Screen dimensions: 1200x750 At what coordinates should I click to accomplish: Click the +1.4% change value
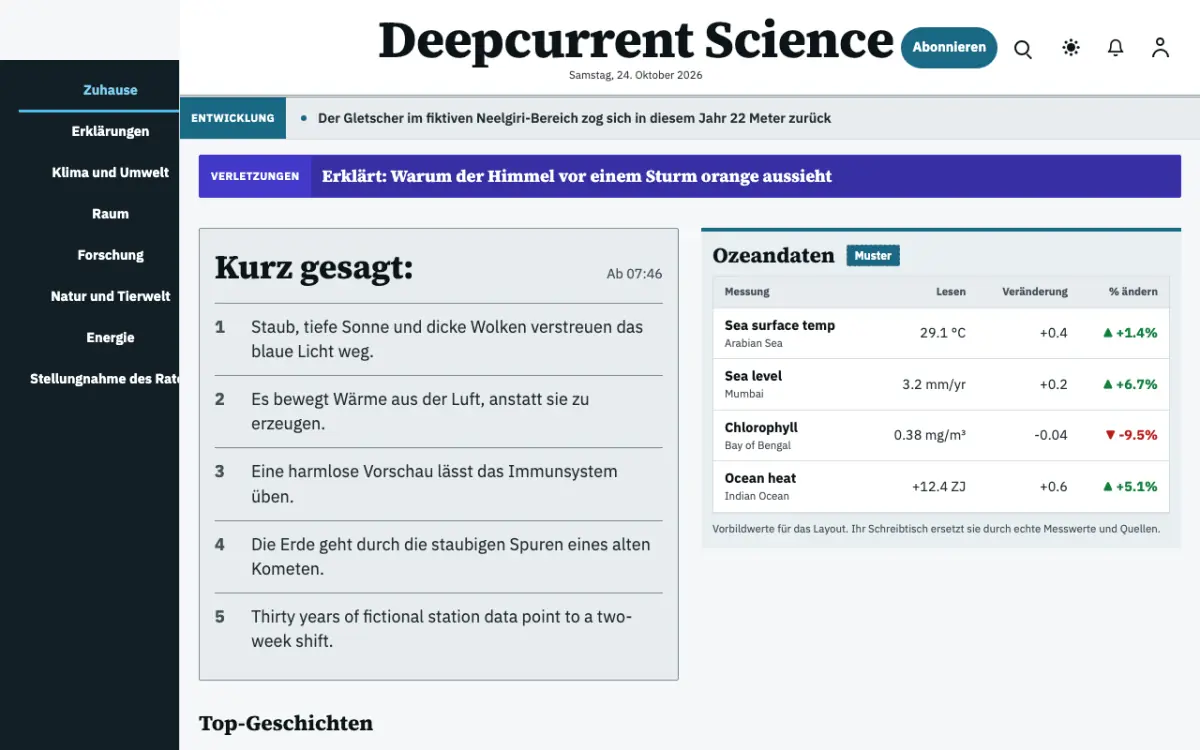[1130, 333]
